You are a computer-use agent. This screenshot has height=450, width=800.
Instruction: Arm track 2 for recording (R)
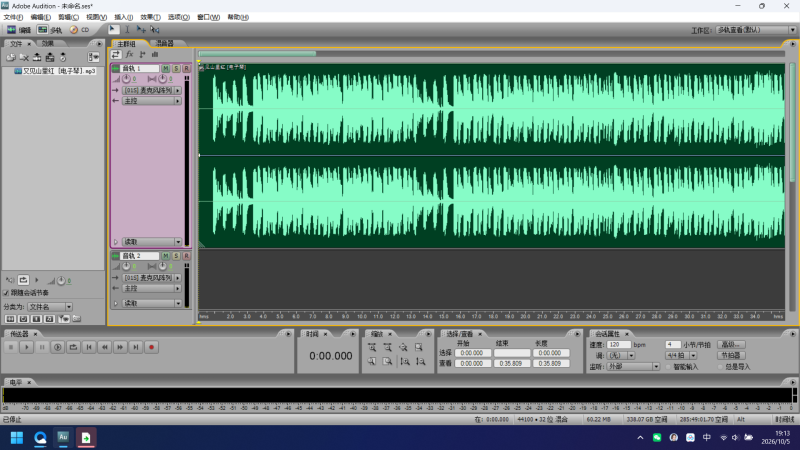[x=186, y=256]
